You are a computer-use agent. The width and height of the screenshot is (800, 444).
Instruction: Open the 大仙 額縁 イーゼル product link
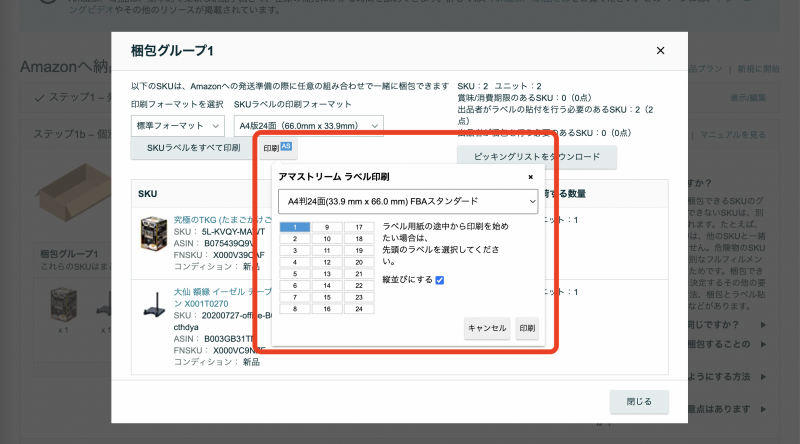pos(222,298)
